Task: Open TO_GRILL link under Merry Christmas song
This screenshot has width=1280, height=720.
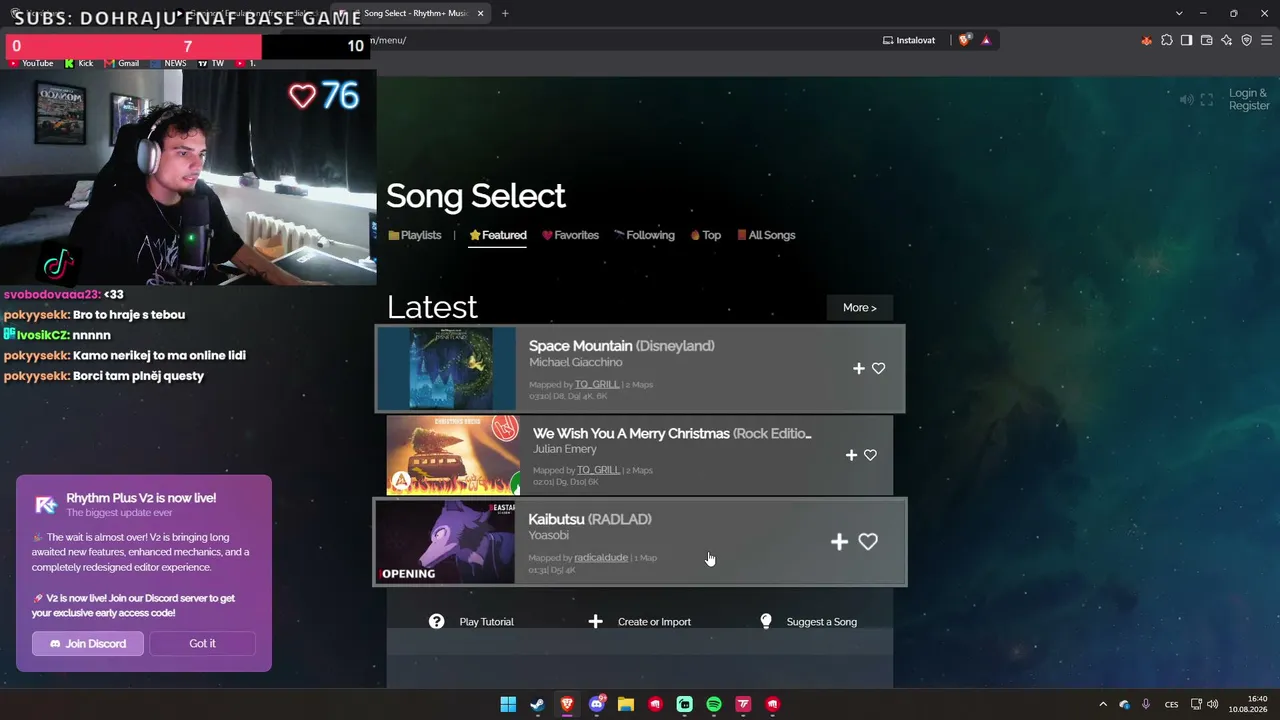Action: [x=598, y=470]
